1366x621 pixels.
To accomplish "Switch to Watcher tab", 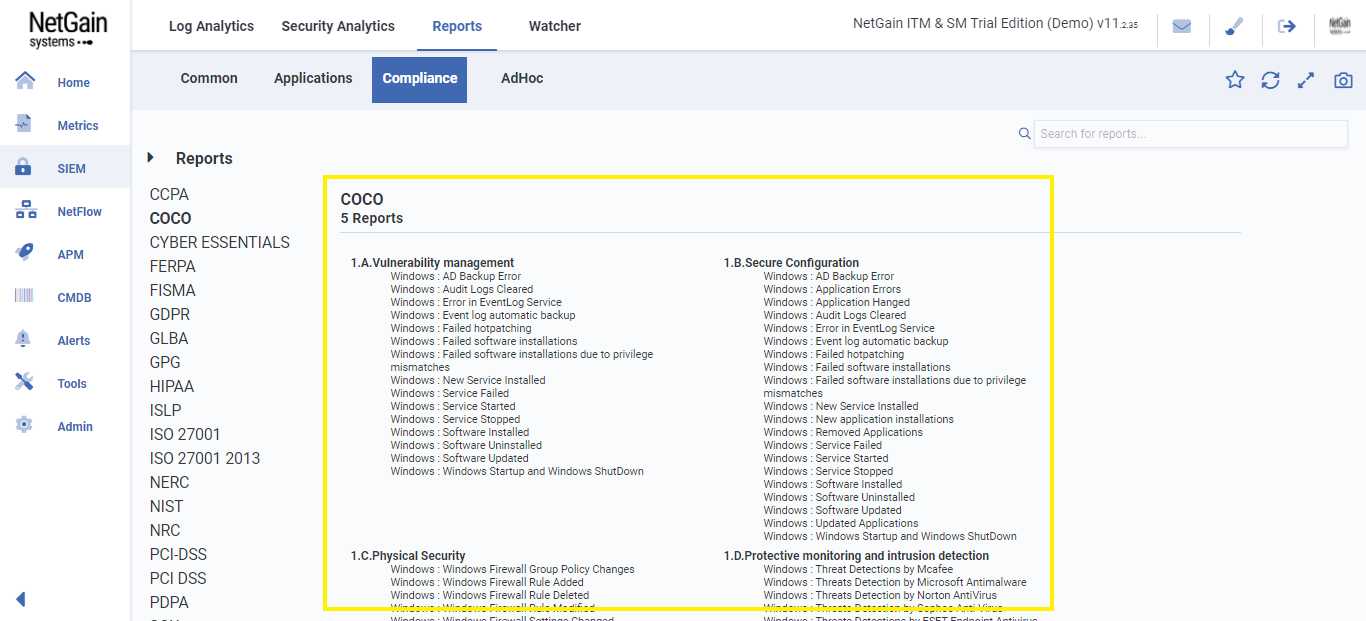I will coord(555,26).
